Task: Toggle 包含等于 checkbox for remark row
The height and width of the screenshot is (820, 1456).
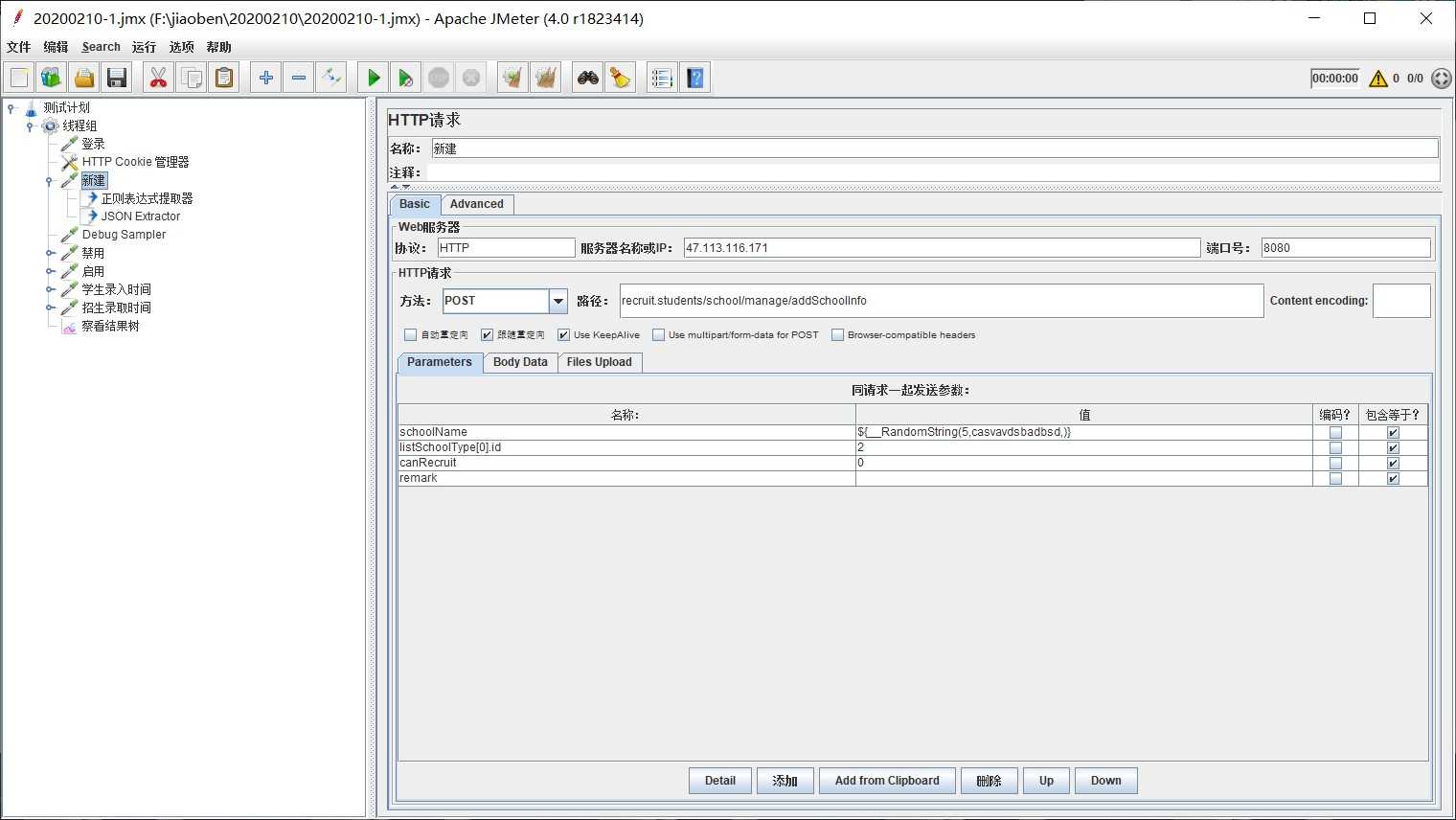Action: coord(1393,479)
